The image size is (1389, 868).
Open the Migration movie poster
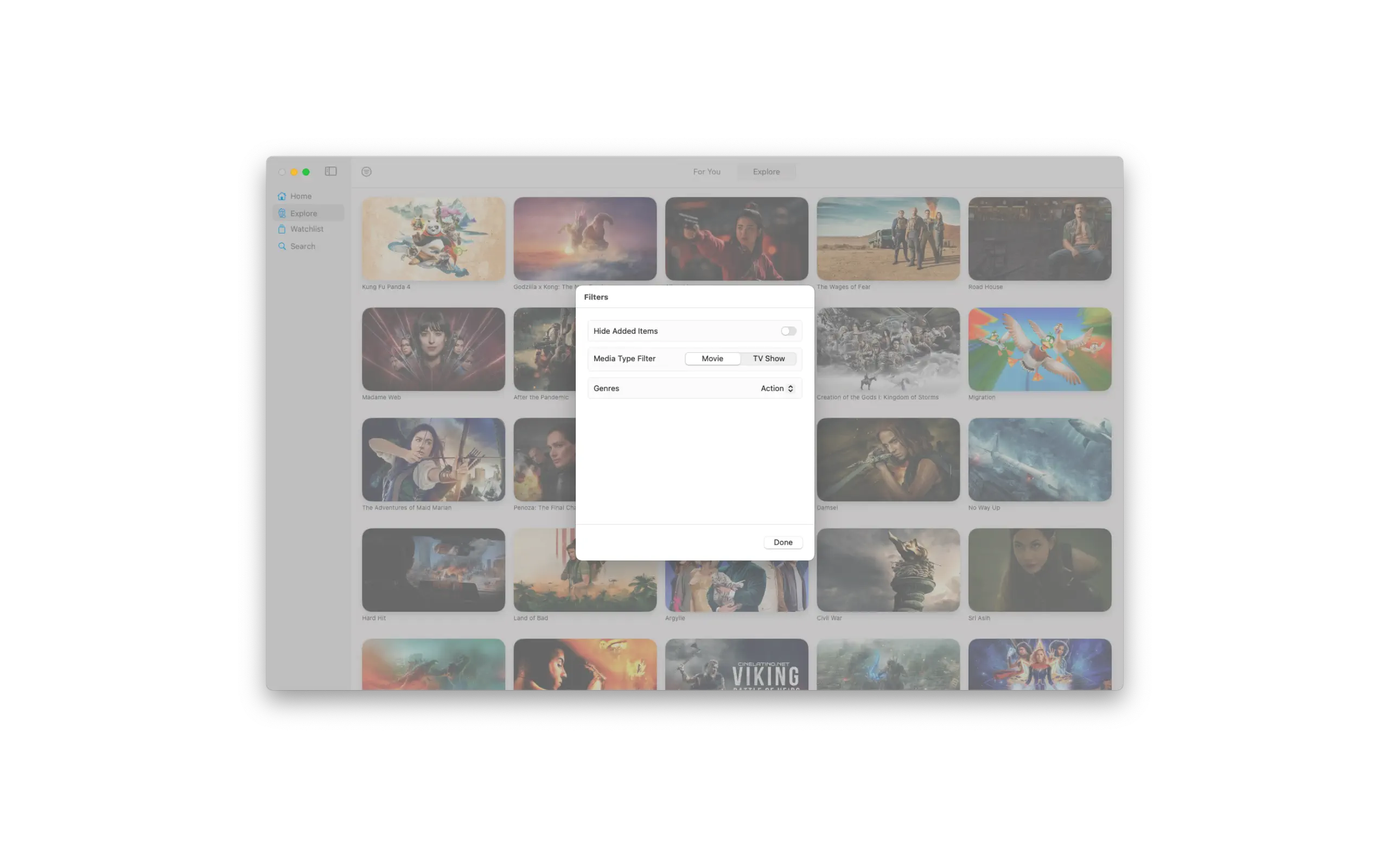(x=1040, y=349)
